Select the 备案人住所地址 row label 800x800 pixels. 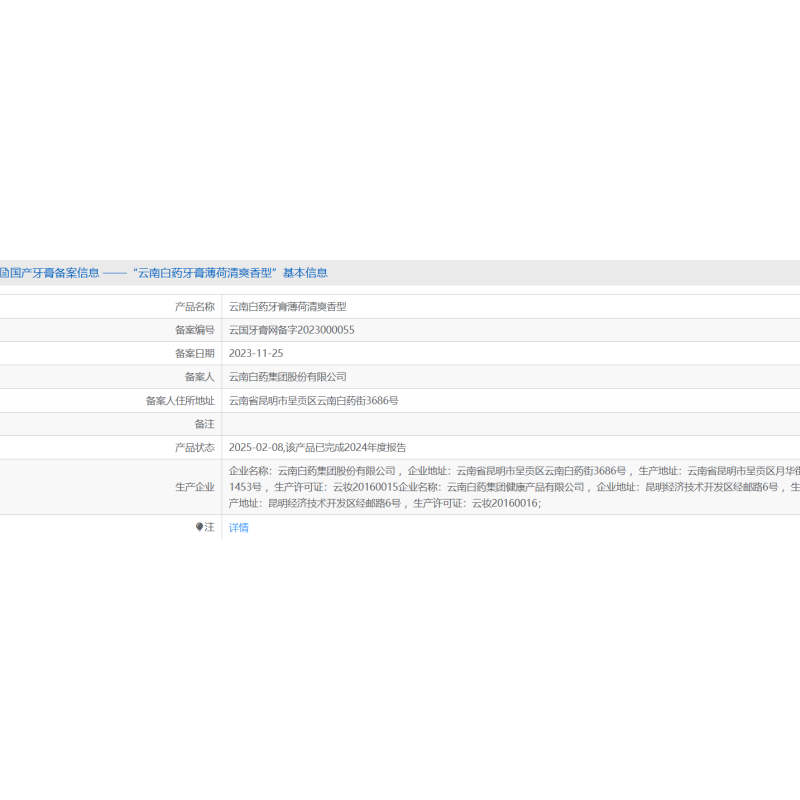[x=180, y=400]
